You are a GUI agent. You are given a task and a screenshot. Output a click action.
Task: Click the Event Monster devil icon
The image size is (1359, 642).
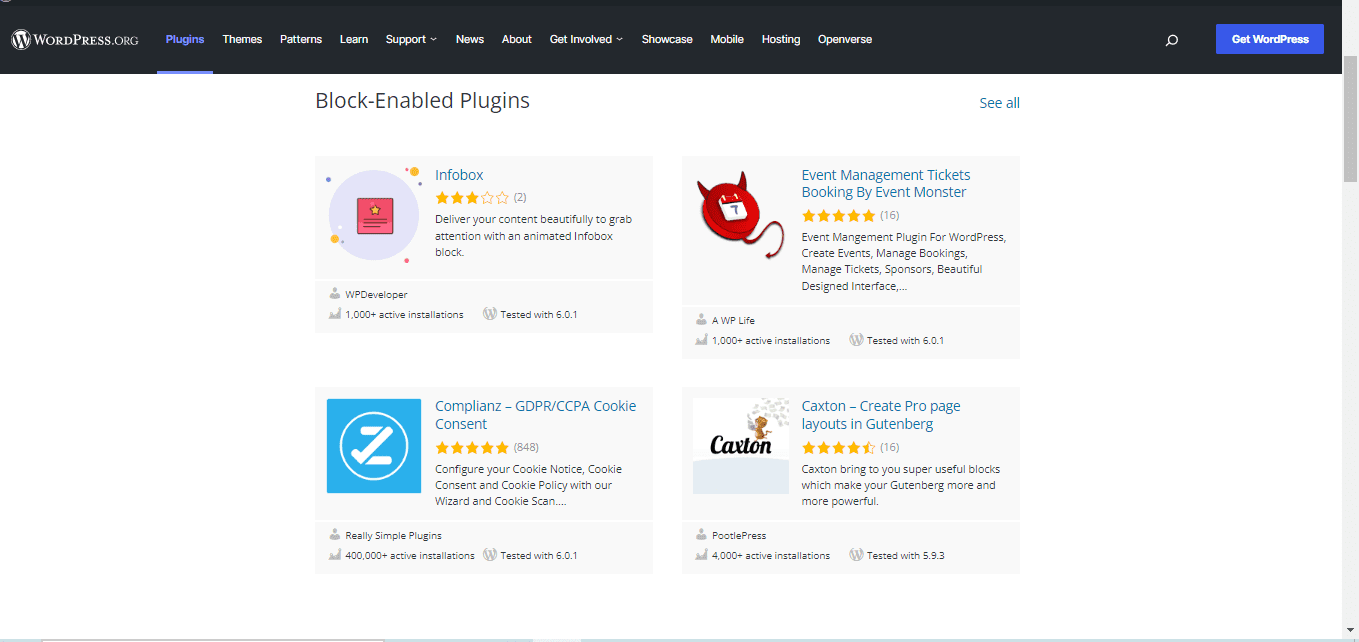click(741, 216)
